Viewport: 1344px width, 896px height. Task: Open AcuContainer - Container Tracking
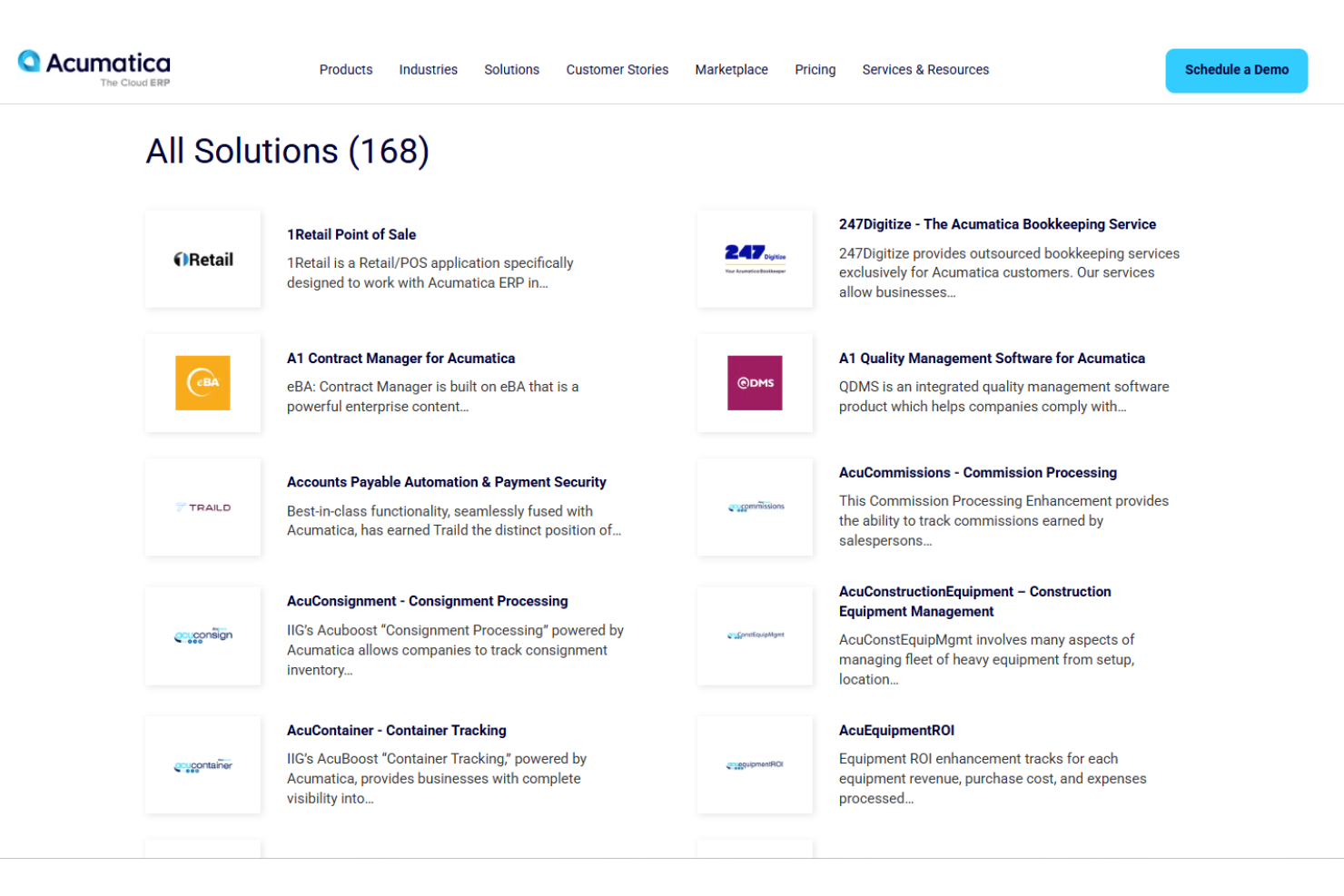[x=396, y=730]
